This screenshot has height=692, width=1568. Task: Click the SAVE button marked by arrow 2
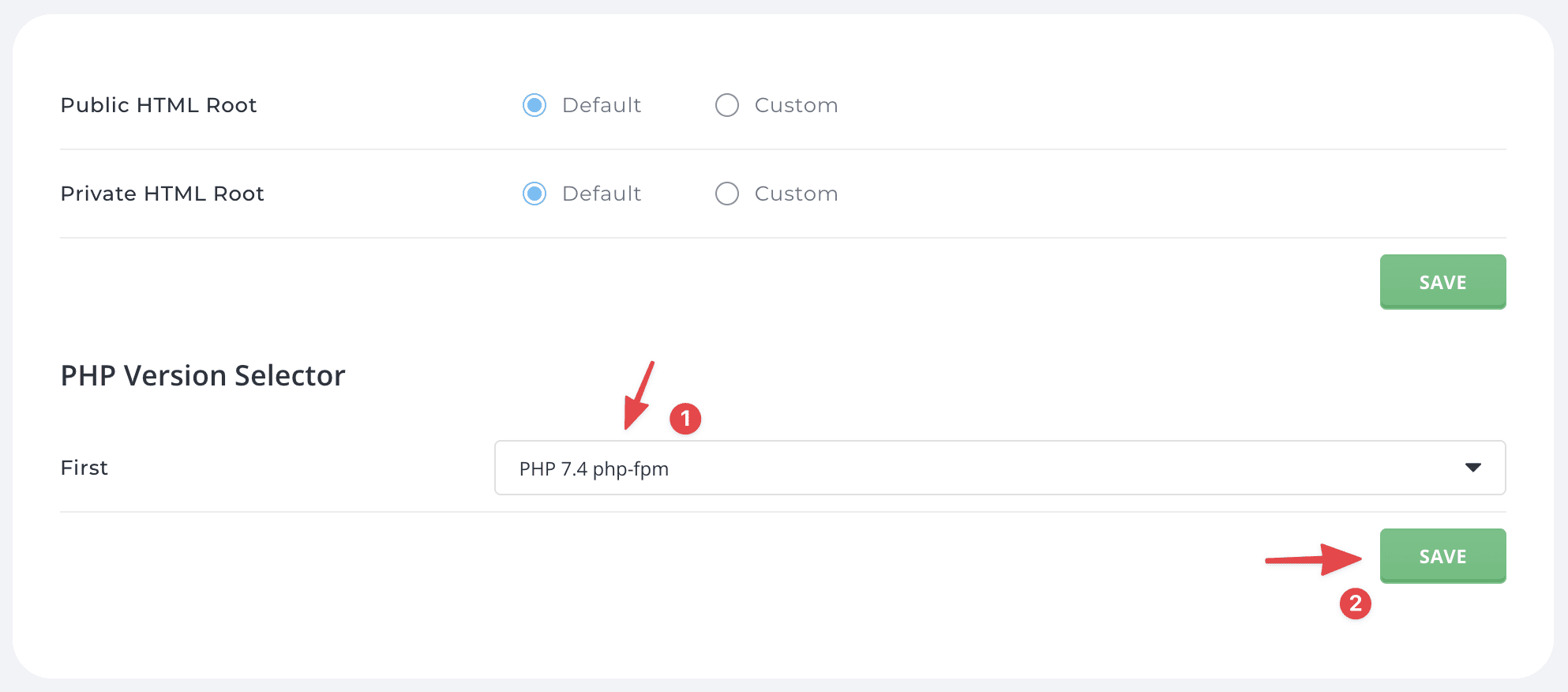pyautogui.click(x=1442, y=556)
